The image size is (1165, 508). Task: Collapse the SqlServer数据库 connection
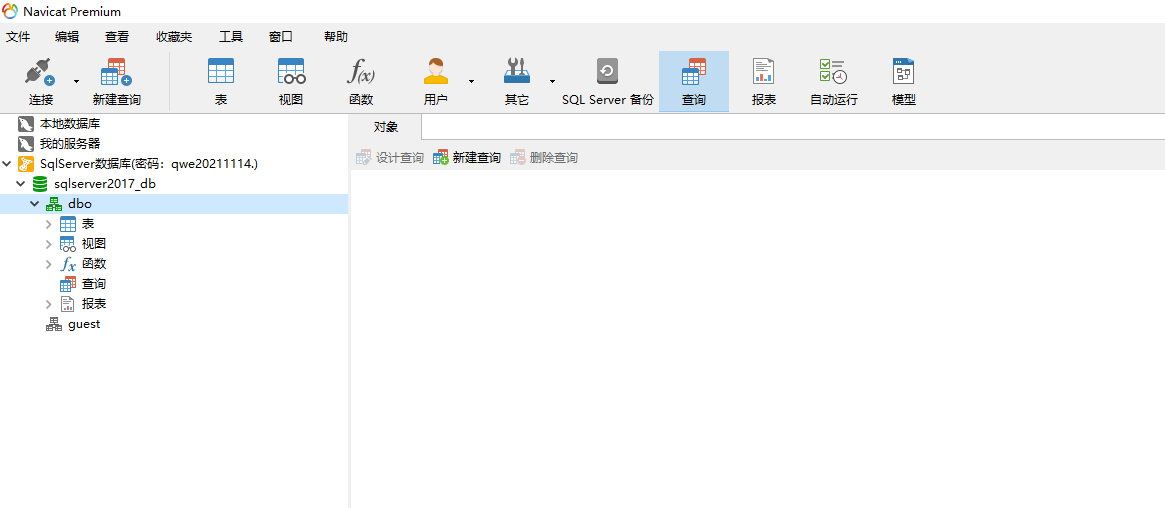click(7, 163)
